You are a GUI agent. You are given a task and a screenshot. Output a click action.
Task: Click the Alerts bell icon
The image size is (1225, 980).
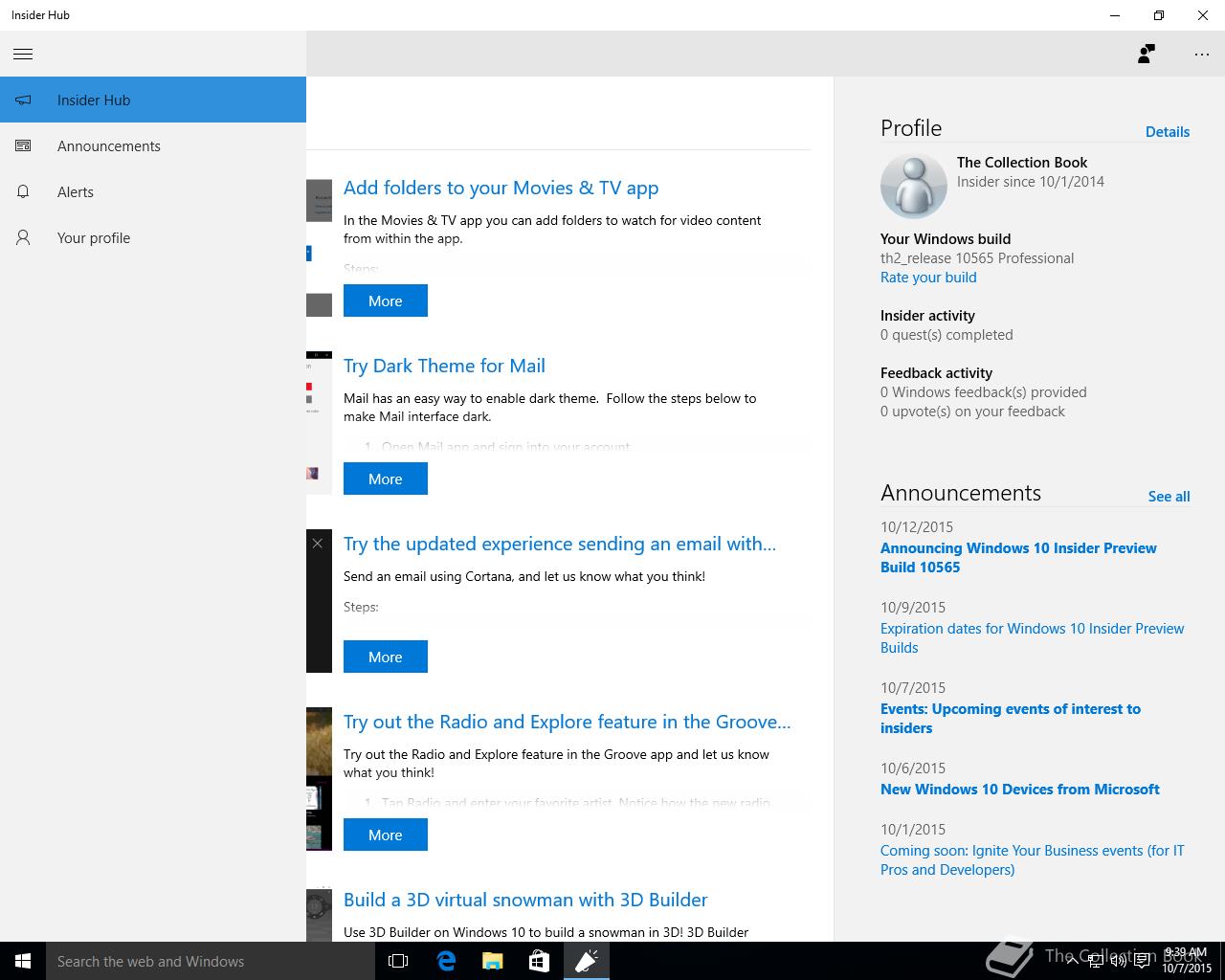(23, 192)
